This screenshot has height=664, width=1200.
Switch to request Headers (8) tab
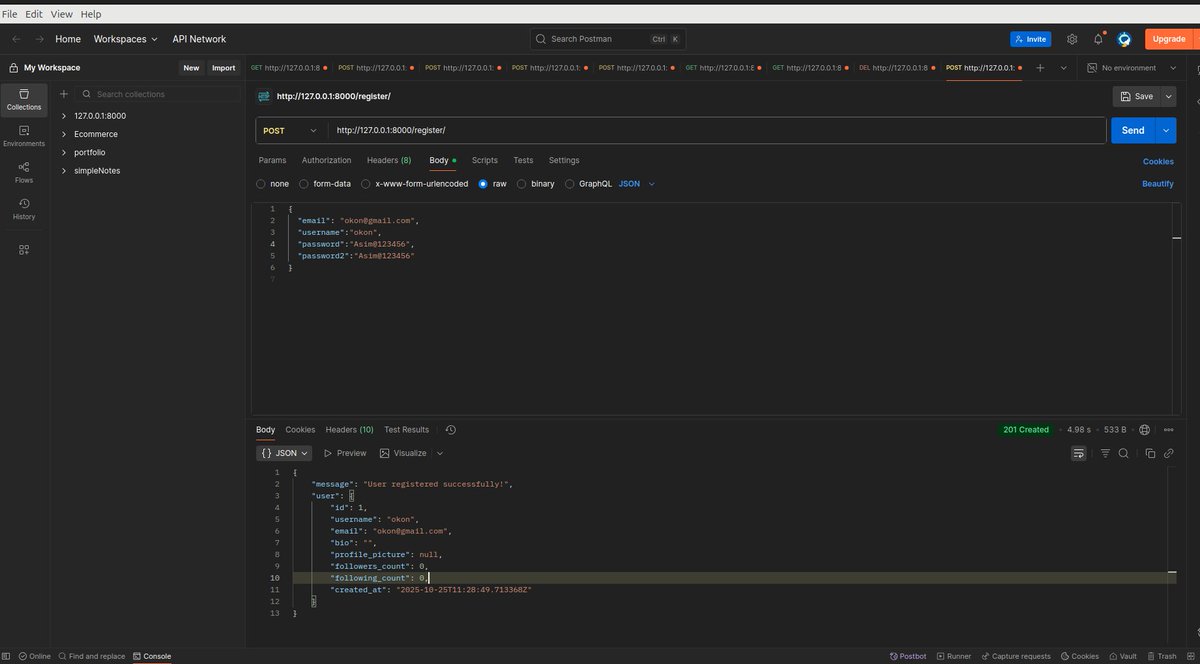click(389, 160)
